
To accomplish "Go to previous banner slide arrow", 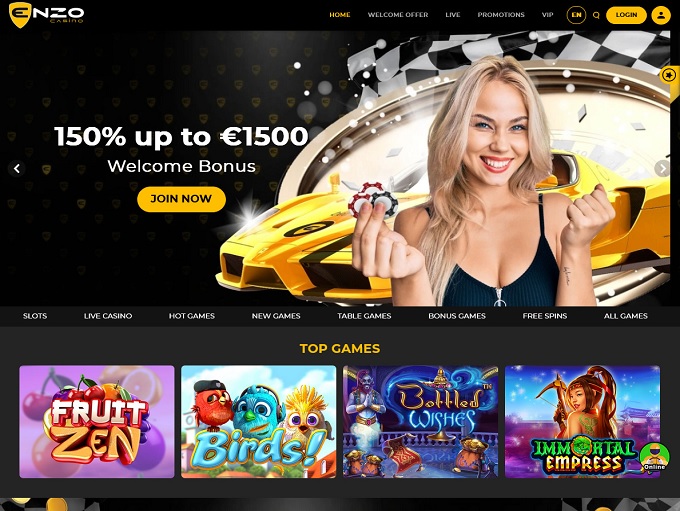I will [17, 168].
